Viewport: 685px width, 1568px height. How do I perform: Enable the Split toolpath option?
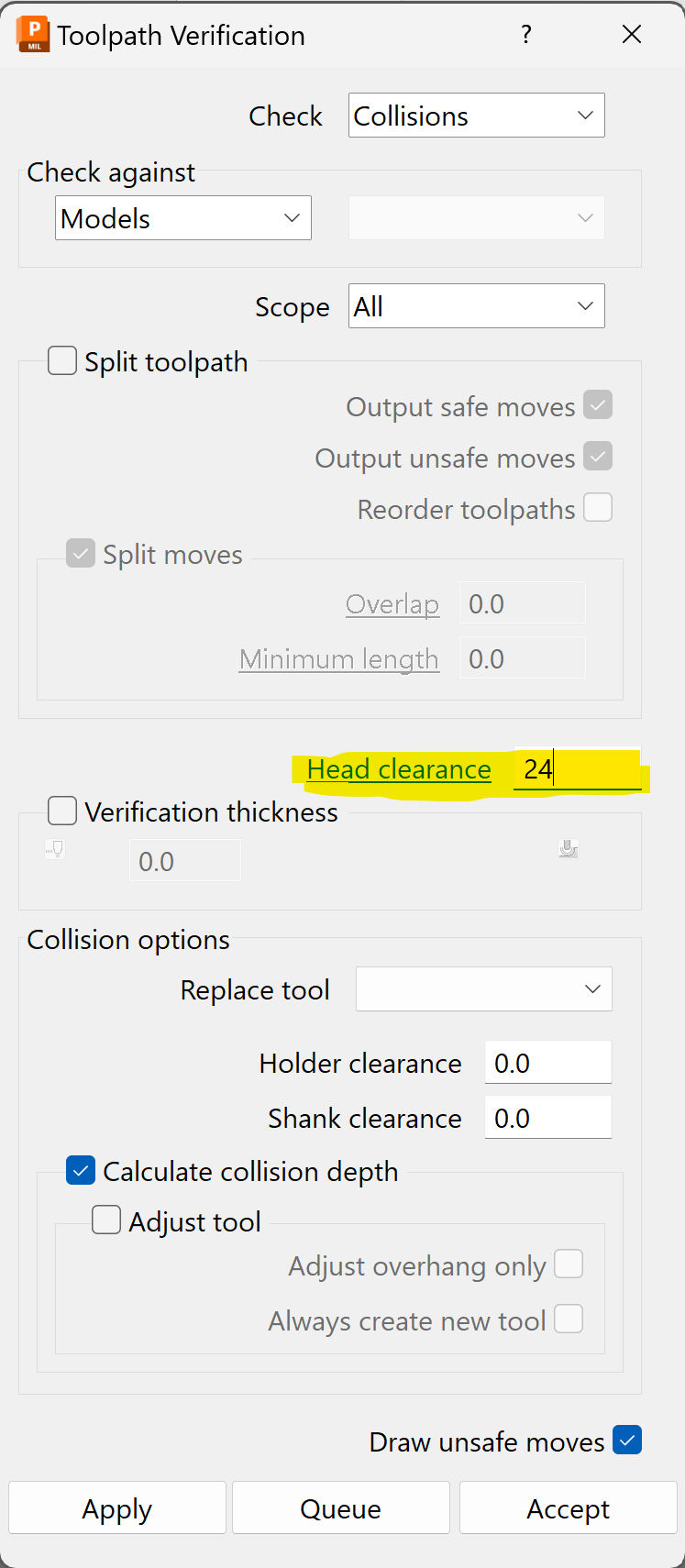coord(61,360)
